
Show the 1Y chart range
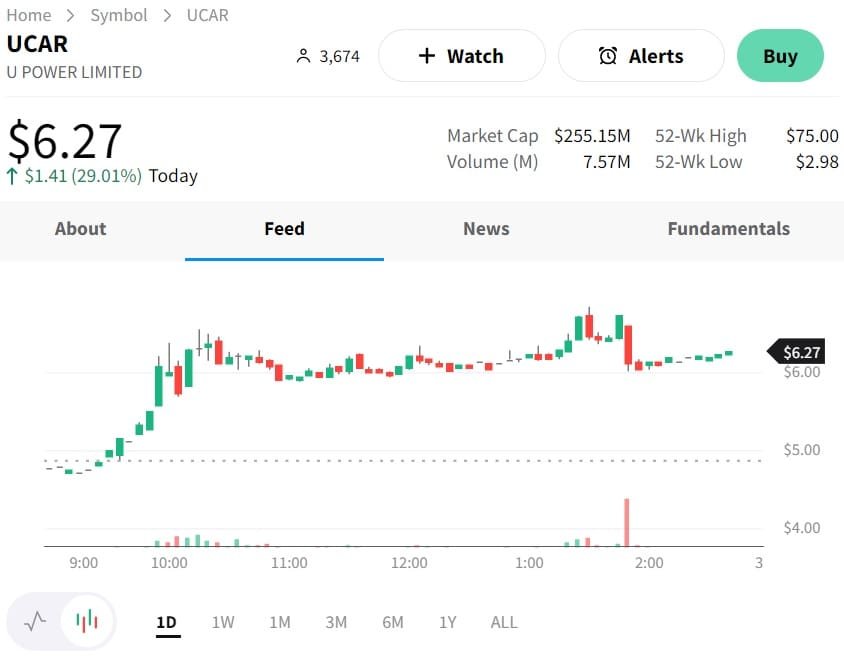point(448,622)
